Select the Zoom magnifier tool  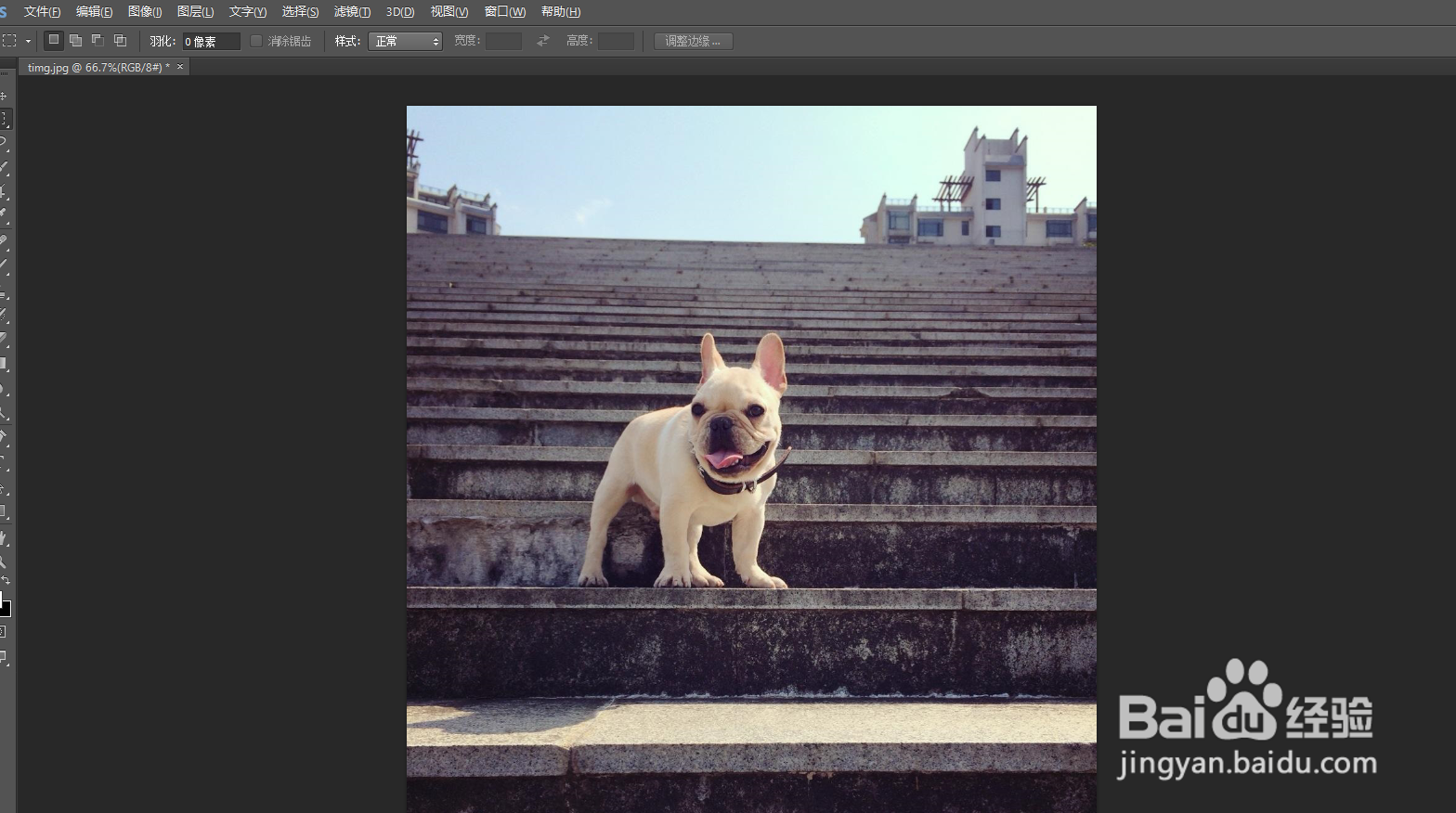[4, 561]
